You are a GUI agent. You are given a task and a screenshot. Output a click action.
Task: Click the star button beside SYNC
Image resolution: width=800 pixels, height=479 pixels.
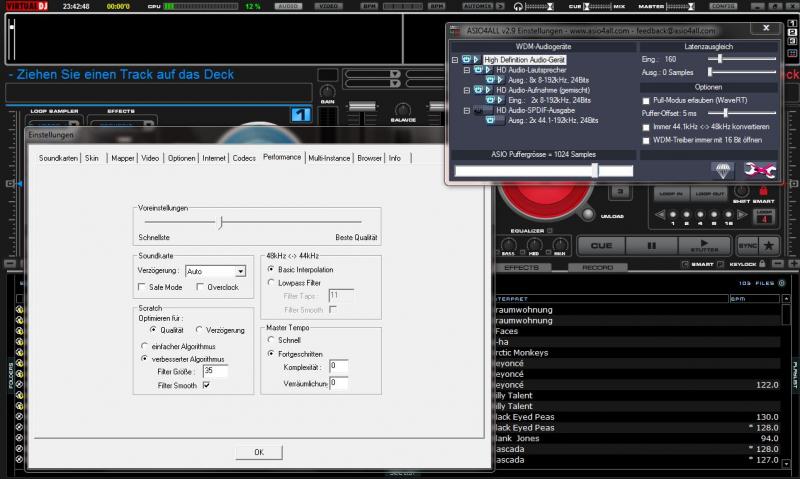pyautogui.click(x=768, y=245)
